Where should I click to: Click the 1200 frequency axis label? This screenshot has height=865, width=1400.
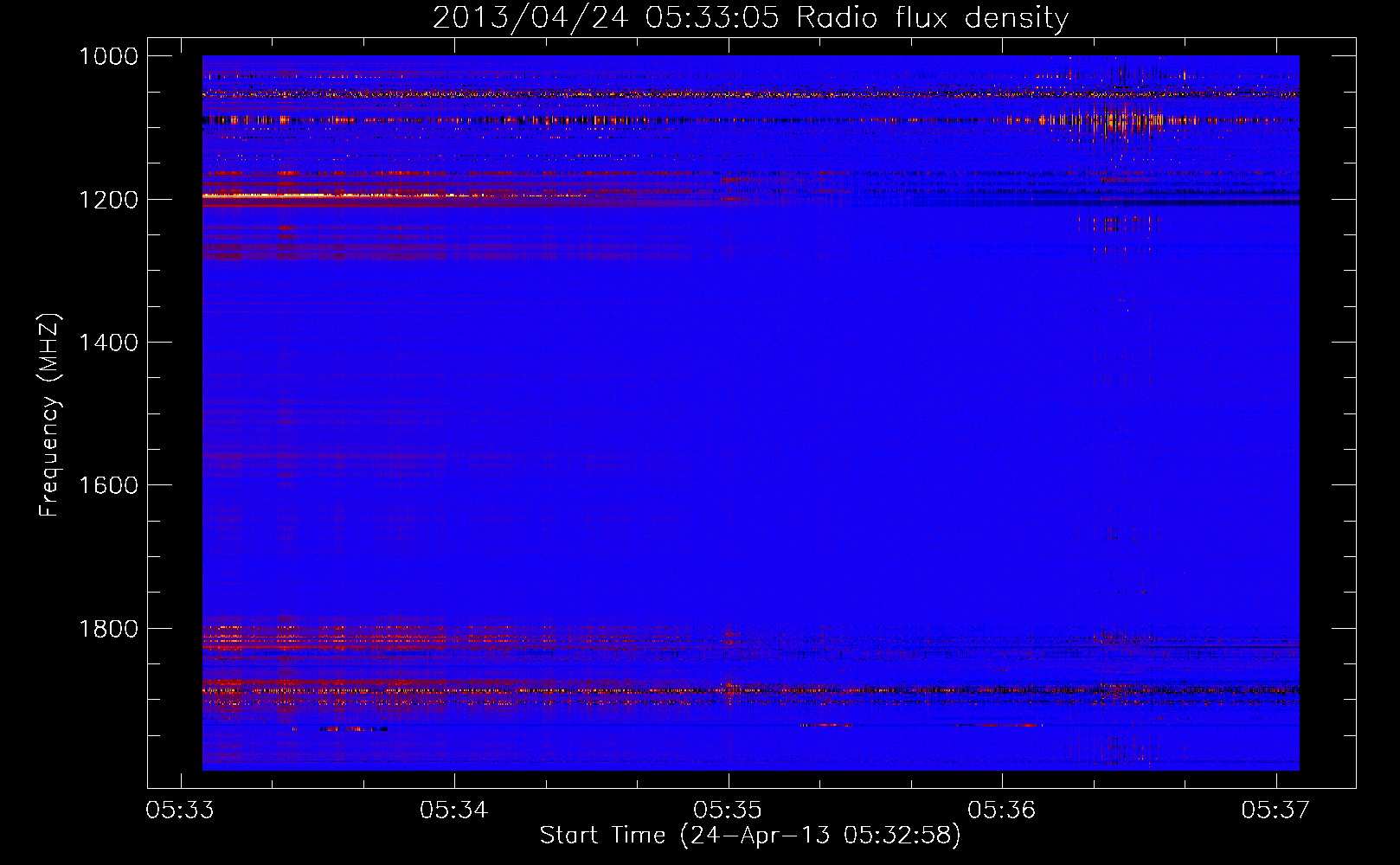[x=108, y=200]
